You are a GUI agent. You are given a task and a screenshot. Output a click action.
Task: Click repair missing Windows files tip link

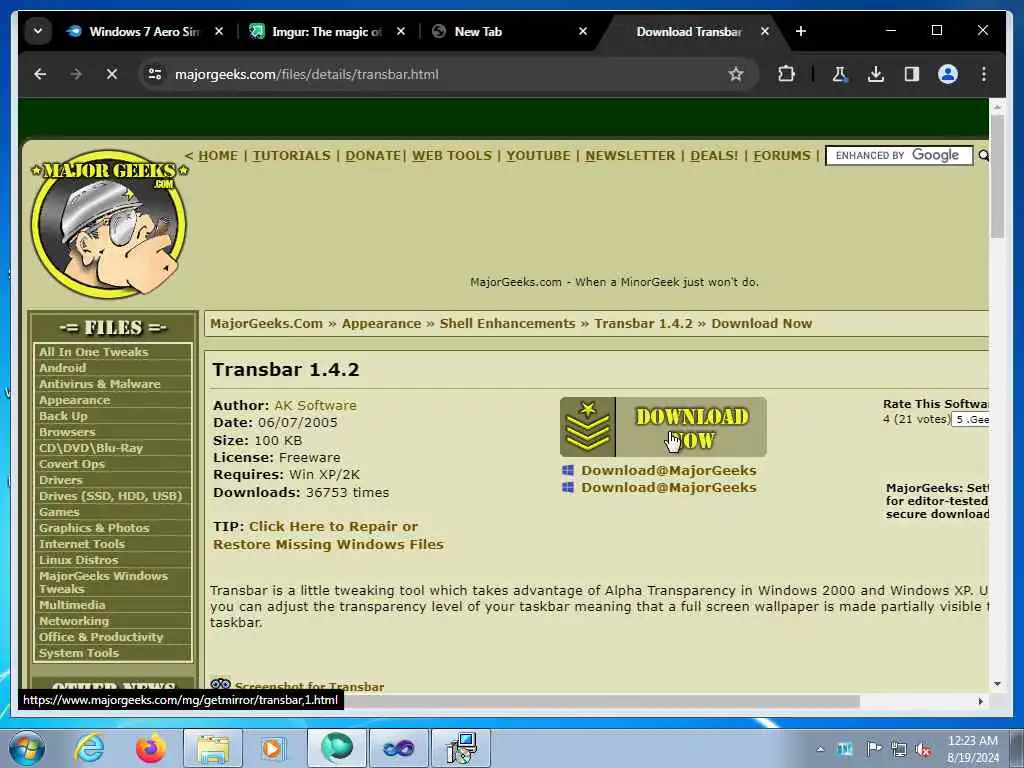[x=328, y=536]
